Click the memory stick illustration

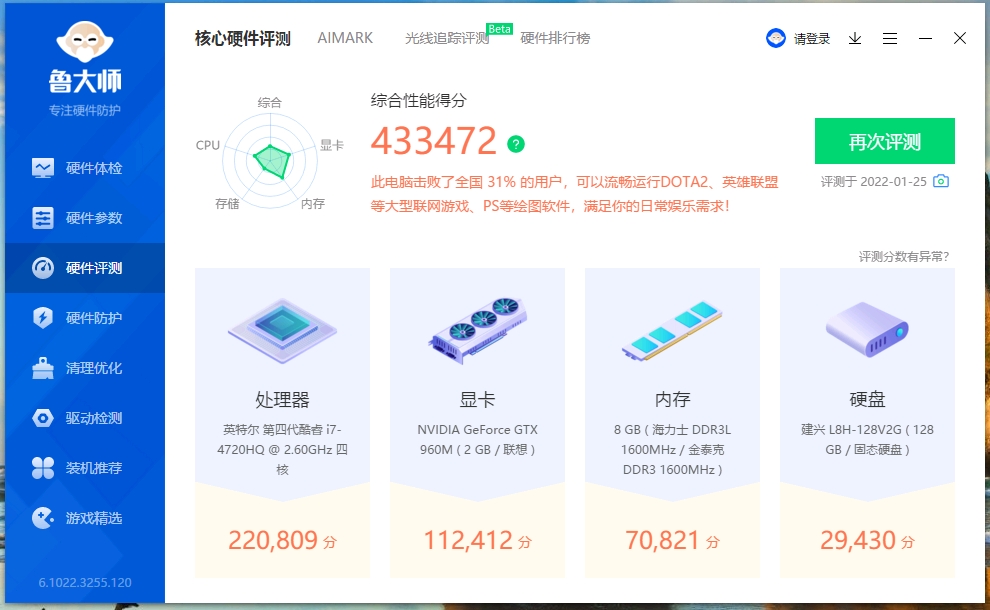coord(672,330)
